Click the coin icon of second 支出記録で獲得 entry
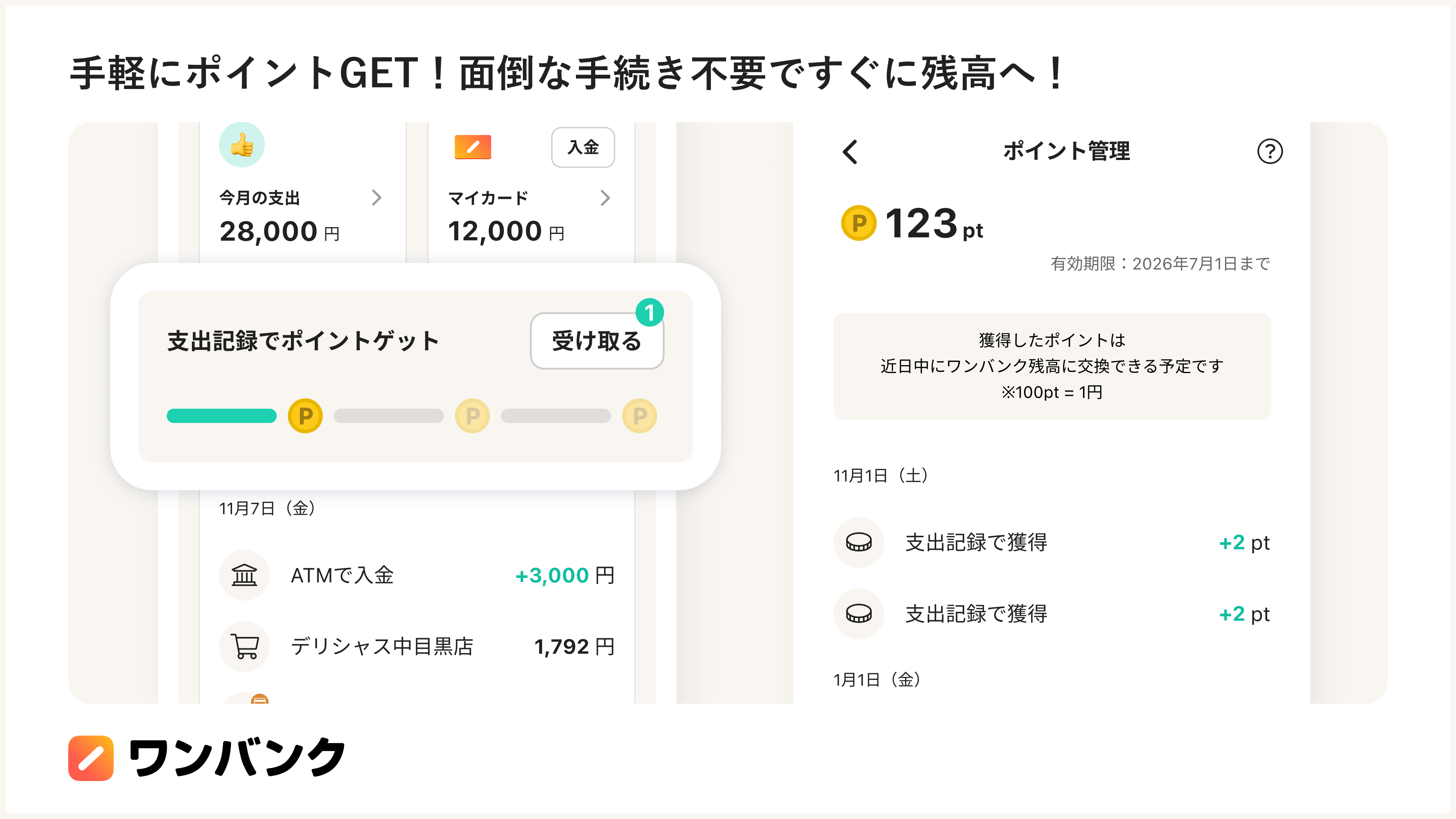The height and width of the screenshot is (819, 1456). (x=858, y=614)
